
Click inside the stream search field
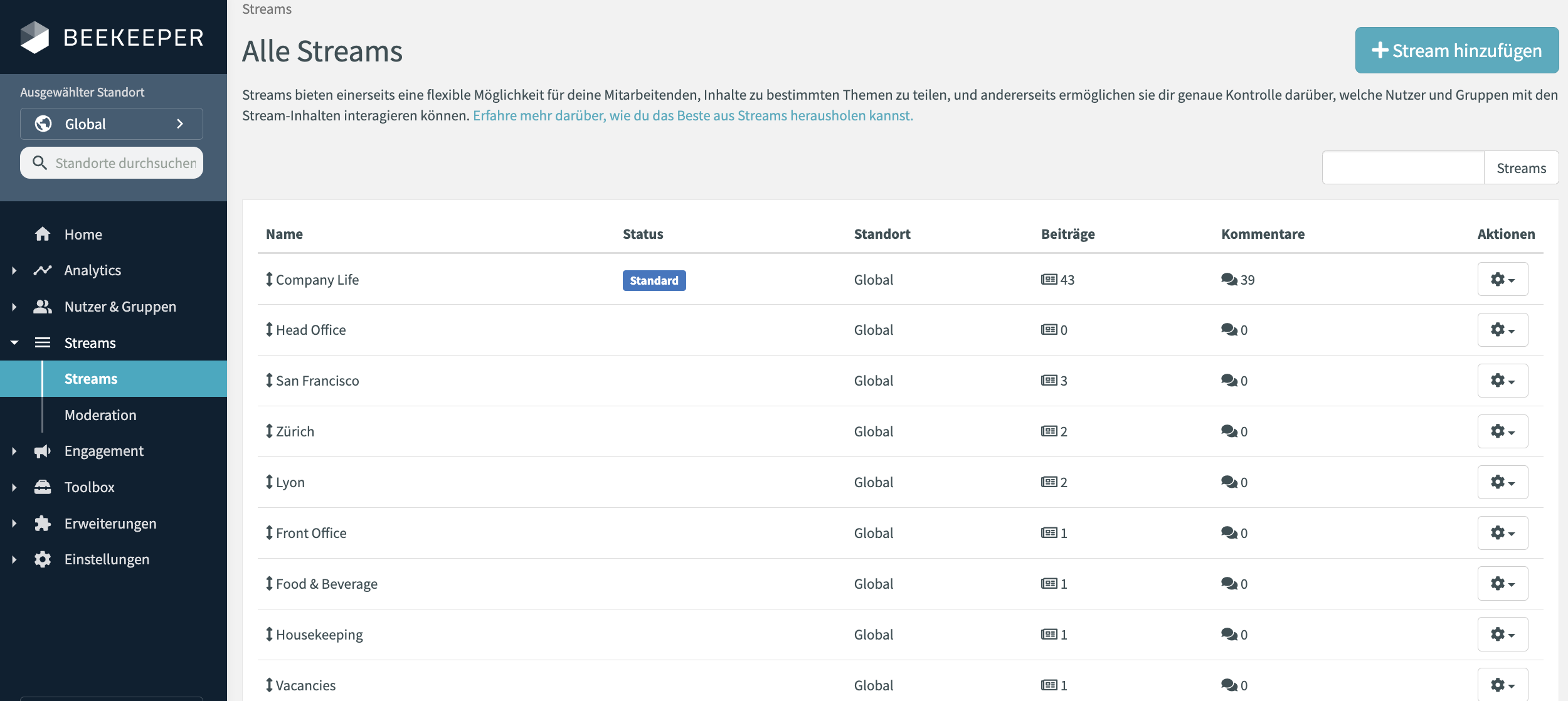1403,167
